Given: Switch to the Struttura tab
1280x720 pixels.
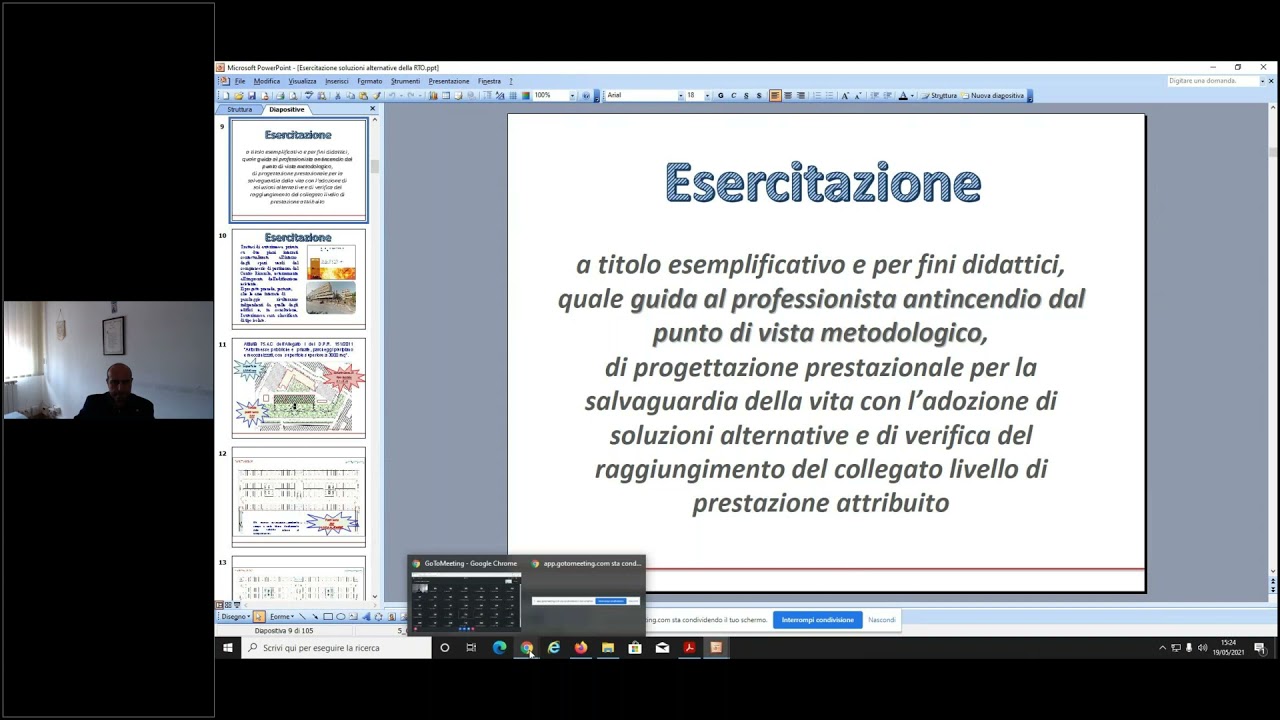Looking at the screenshot, I should (x=240, y=109).
